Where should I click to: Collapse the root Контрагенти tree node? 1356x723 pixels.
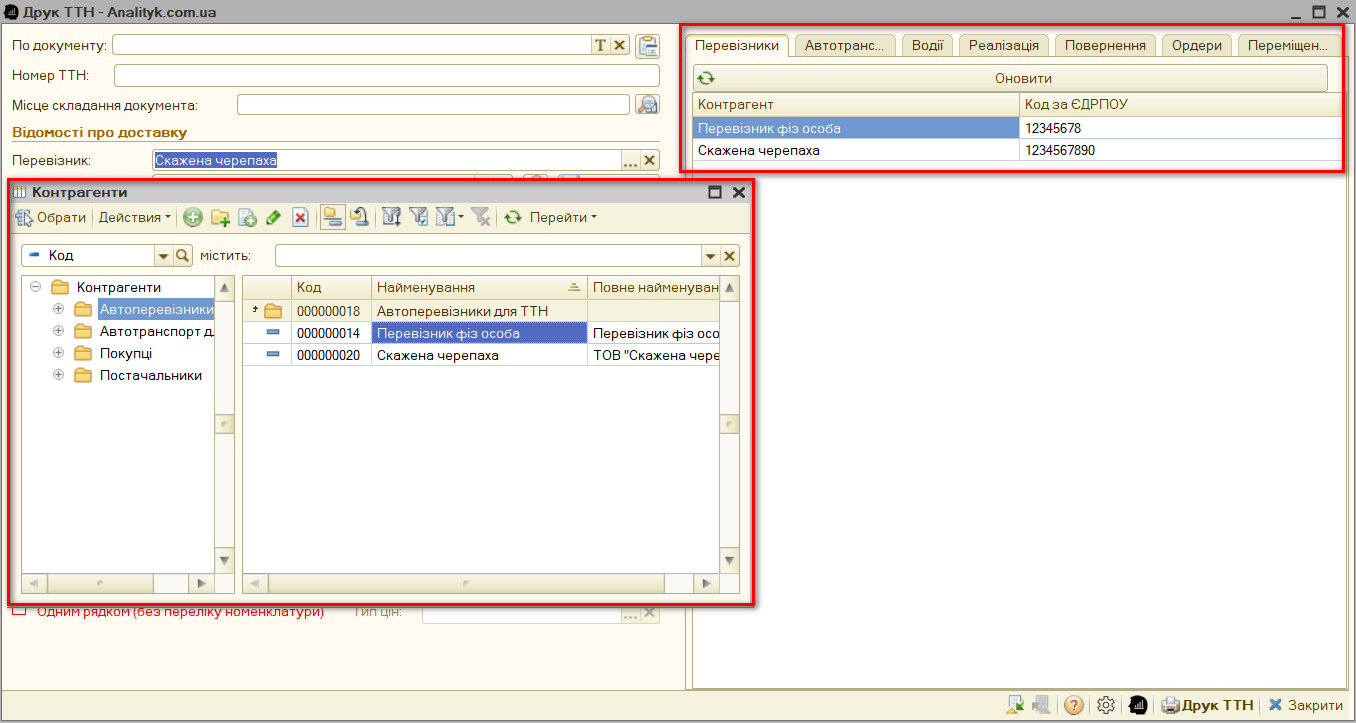(35, 287)
